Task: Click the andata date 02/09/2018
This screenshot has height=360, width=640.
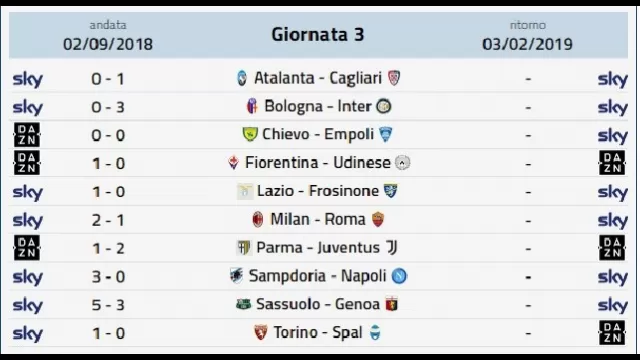Action: [108, 44]
